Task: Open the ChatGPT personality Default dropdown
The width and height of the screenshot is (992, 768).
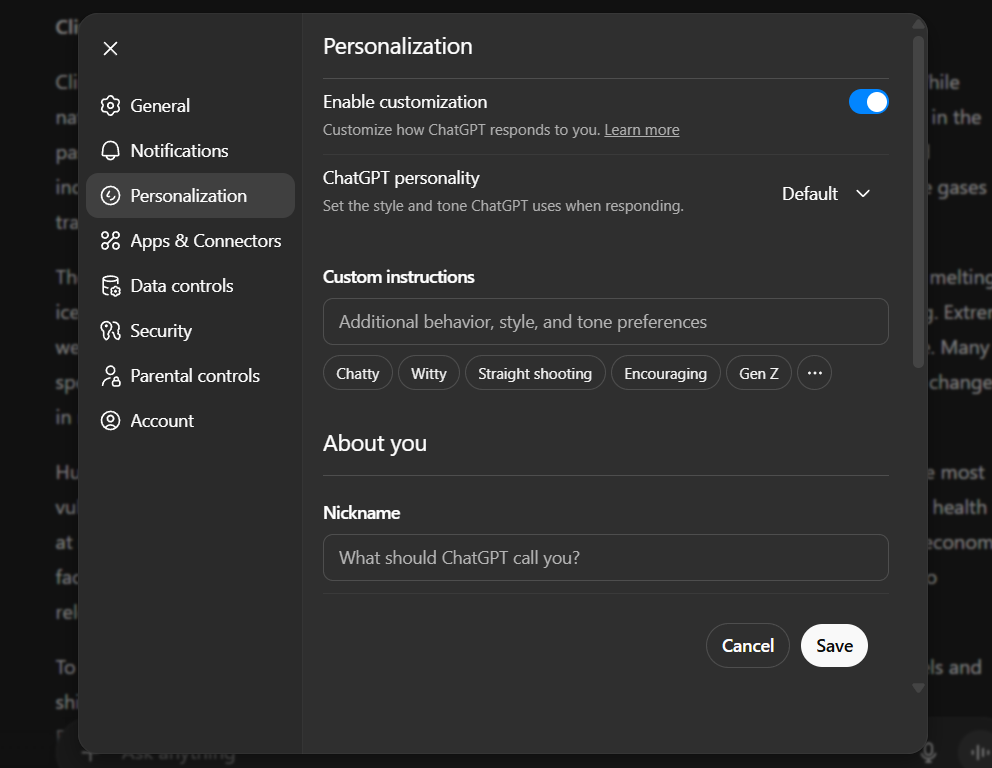Action: coord(826,194)
